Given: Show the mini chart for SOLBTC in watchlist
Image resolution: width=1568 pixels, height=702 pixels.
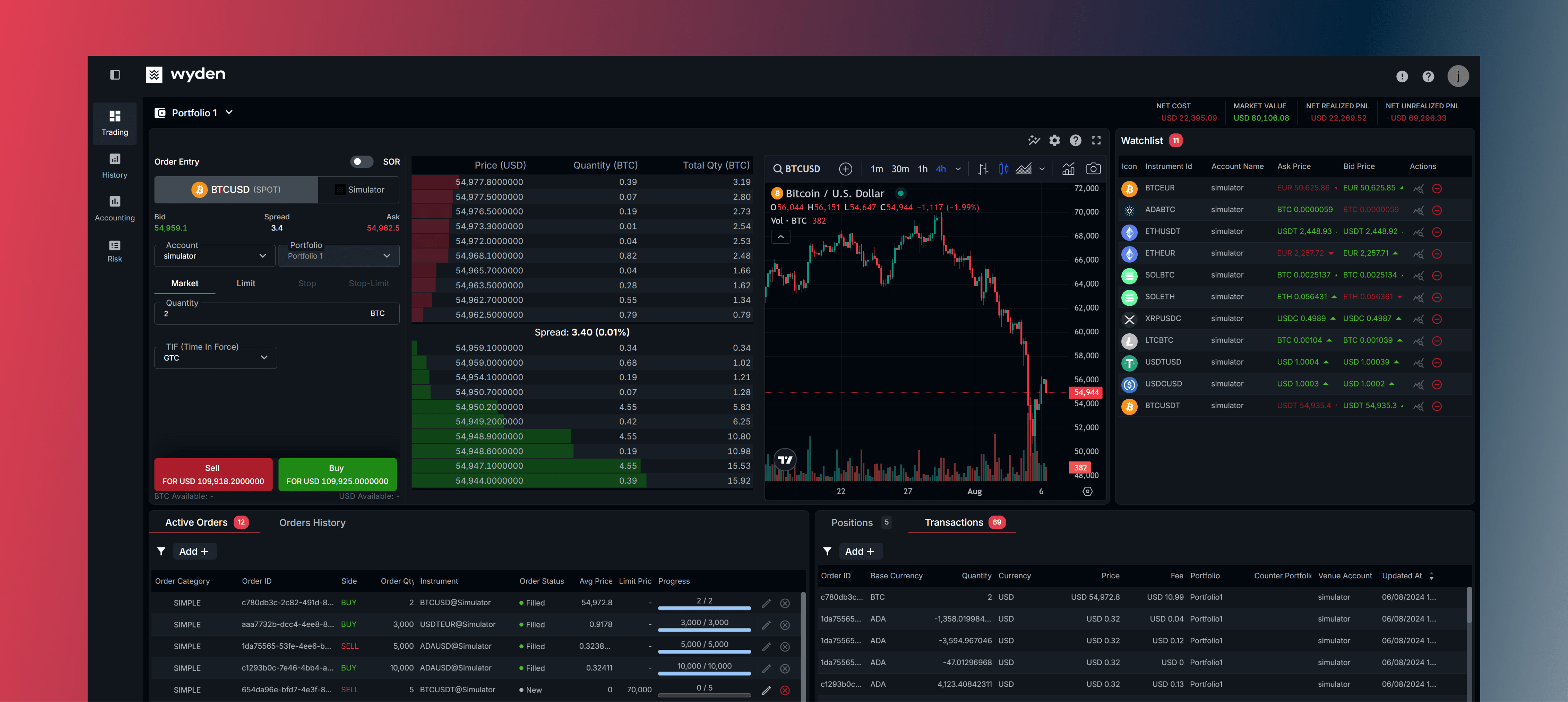Looking at the screenshot, I should tap(1419, 275).
